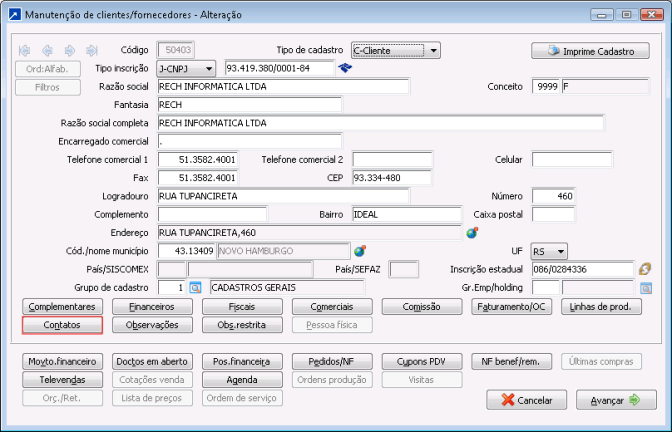Click the Caixa postal field
Screen dimensions: 672x432
point(553,215)
